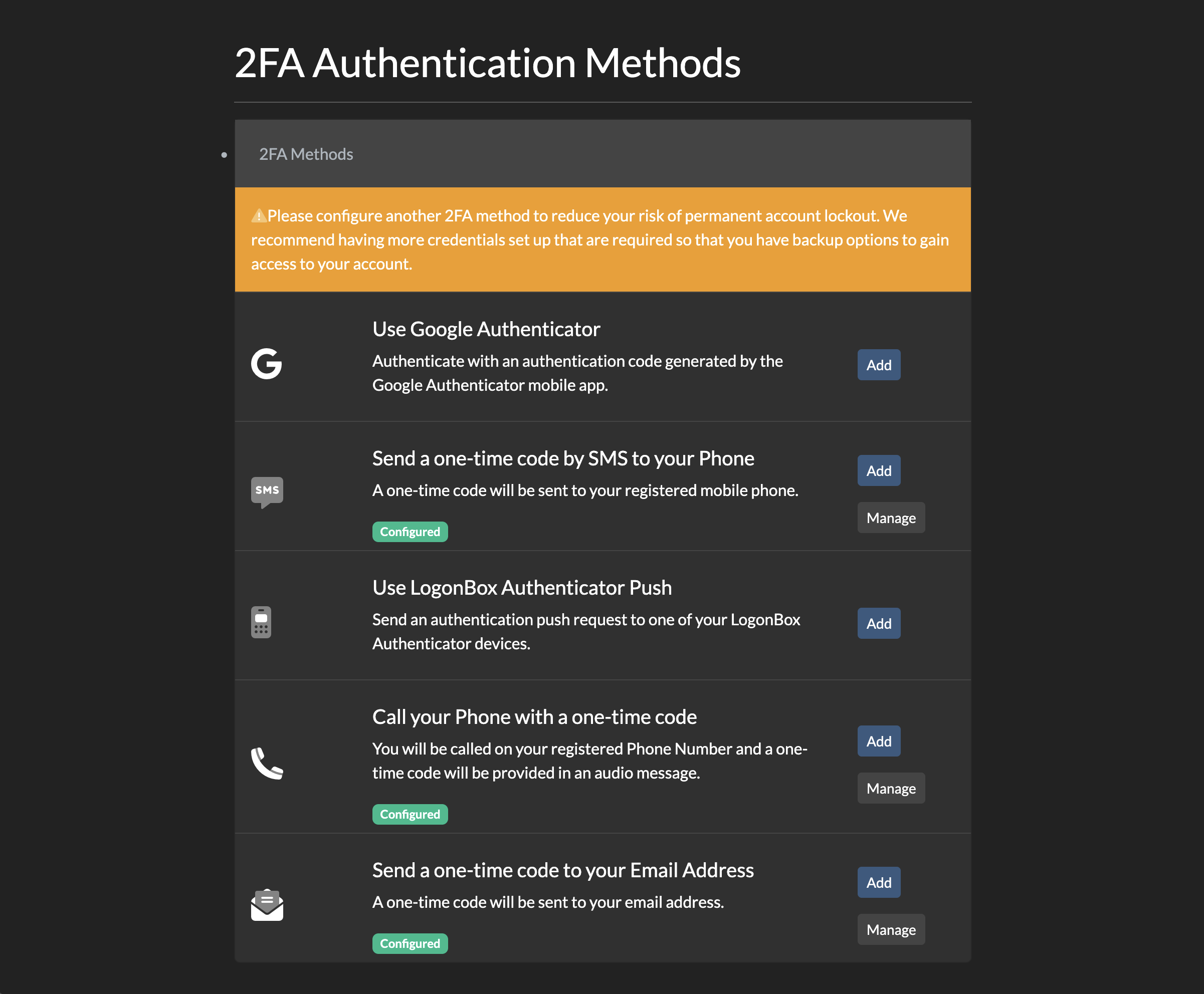
Task: Click the Configured badge under SMS
Action: coord(410,532)
